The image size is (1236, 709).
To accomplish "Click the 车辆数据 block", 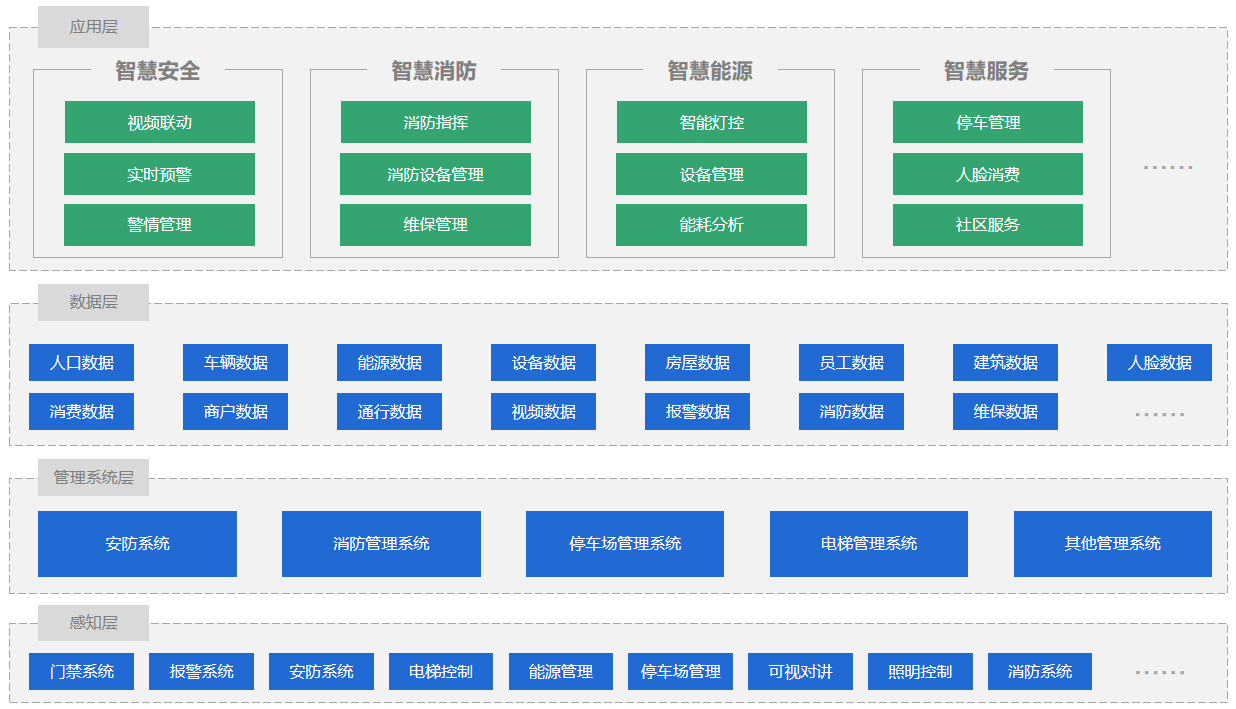I will click(235, 363).
